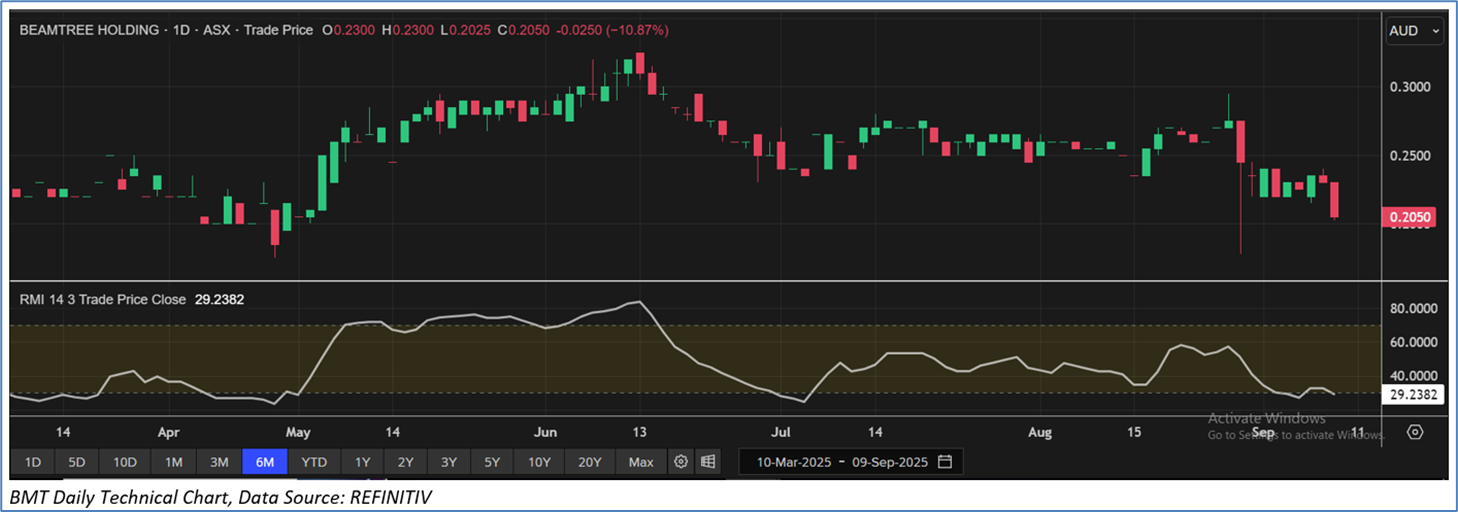Switch to the 5D timeframe
The image size is (1458, 512).
pyautogui.click(x=77, y=462)
